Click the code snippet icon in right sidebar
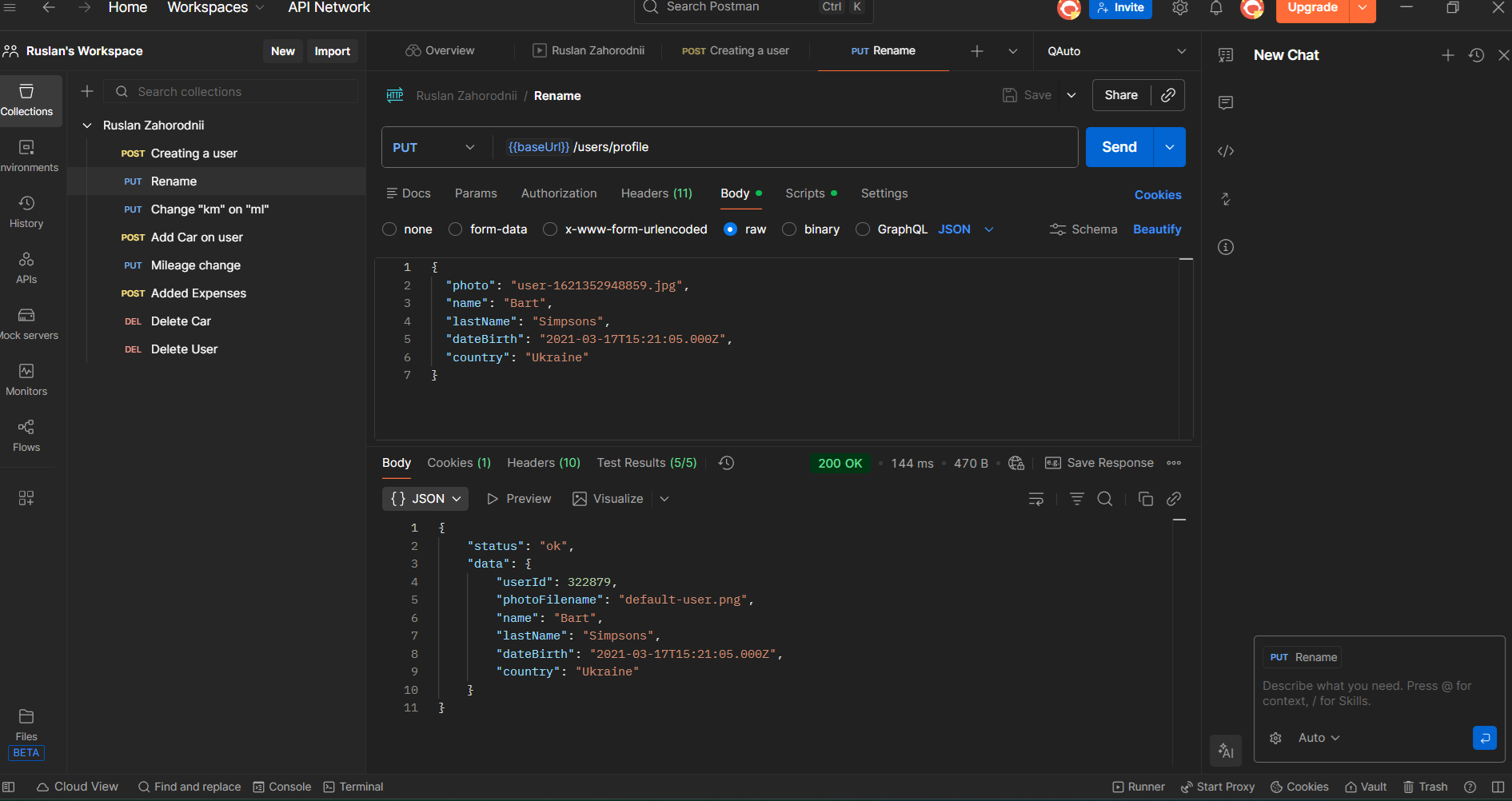This screenshot has width=1512, height=801. tap(1226, 151)
